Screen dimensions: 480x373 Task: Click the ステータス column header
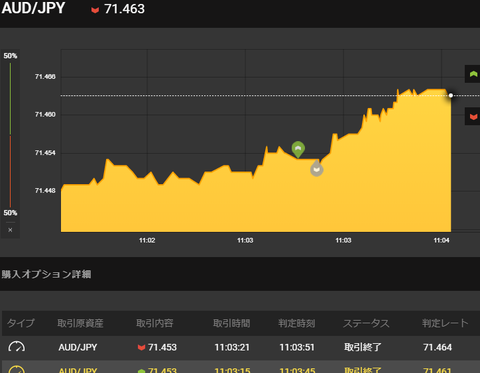coord(366,323)
